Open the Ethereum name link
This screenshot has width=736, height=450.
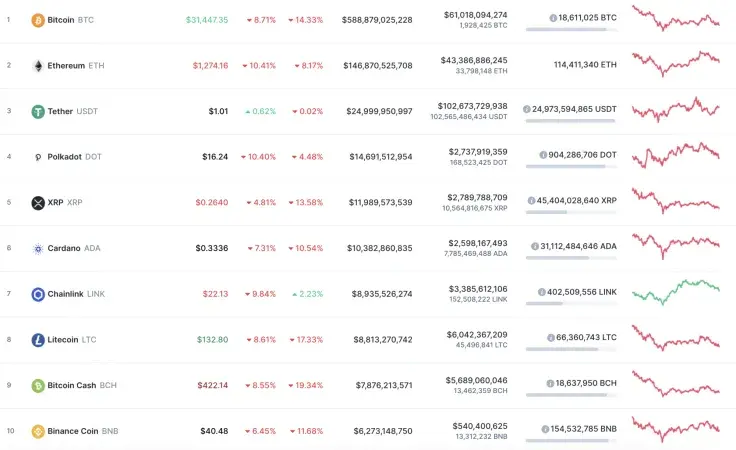(x=65, y=66)
